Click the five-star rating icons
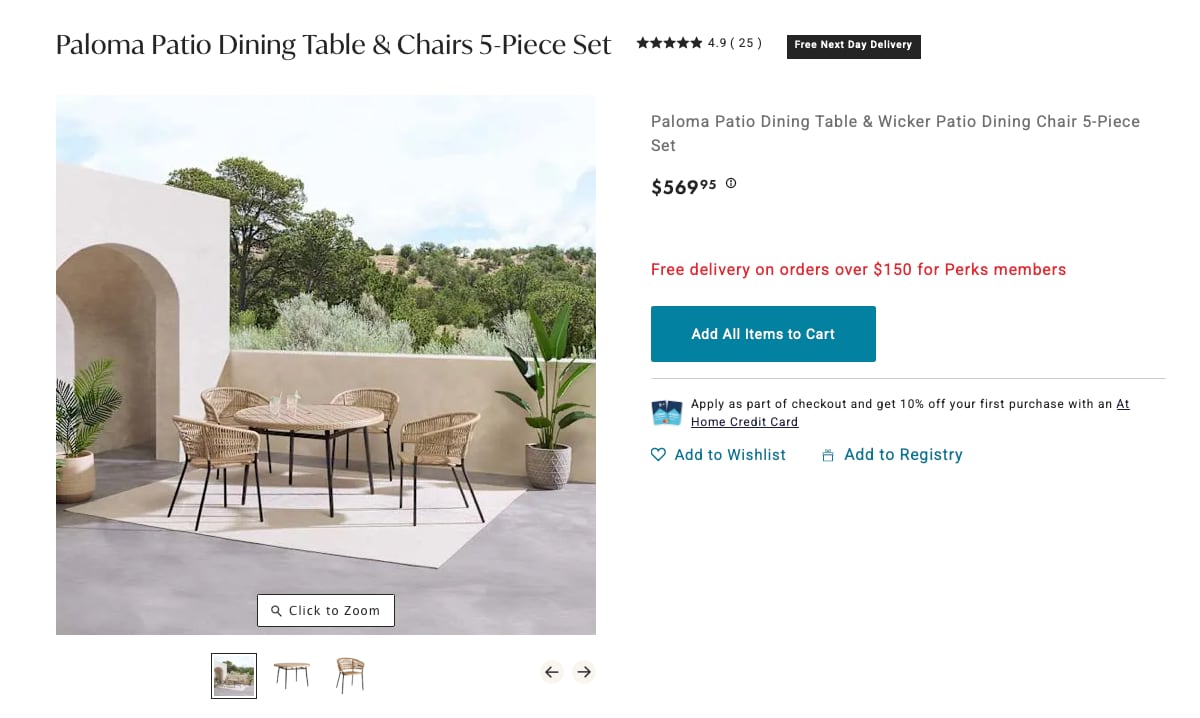1200x718 pixels. (x=669, y=43)
